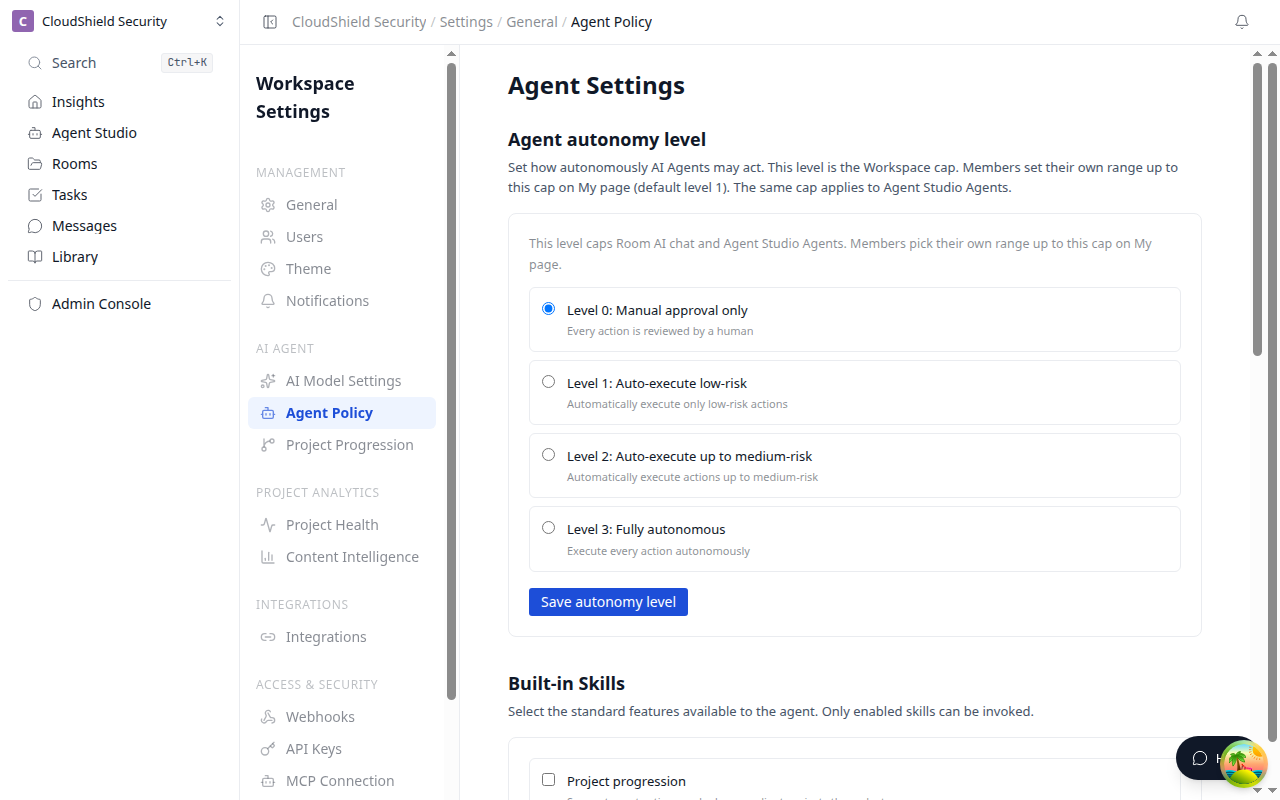This screenshot has height=800, width=1280.
Task: Click the Settings breadcrumb
Action: coord(466,22)
